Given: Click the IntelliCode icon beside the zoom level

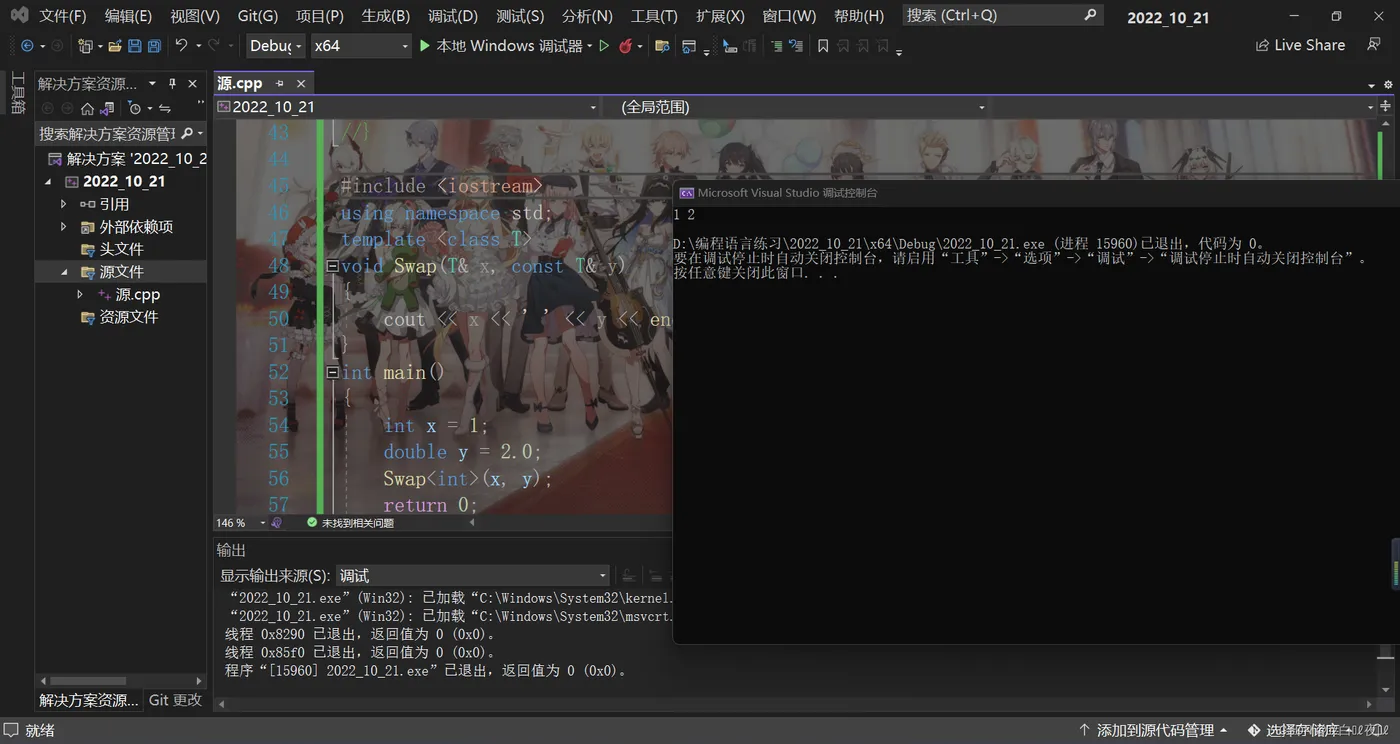Looking at the screenshot, I should click(277, 523).
